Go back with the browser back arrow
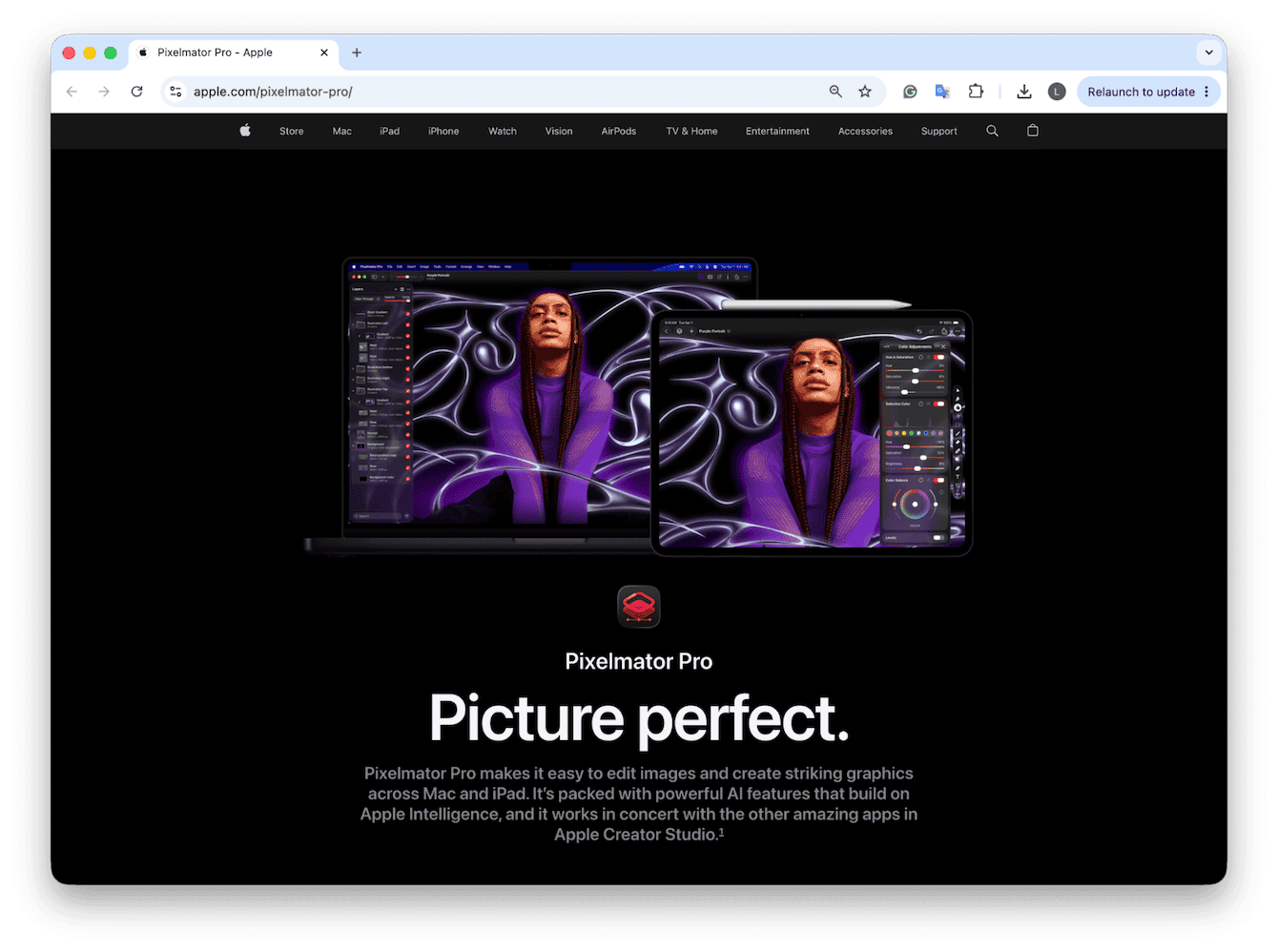 (x=72, y=92)
